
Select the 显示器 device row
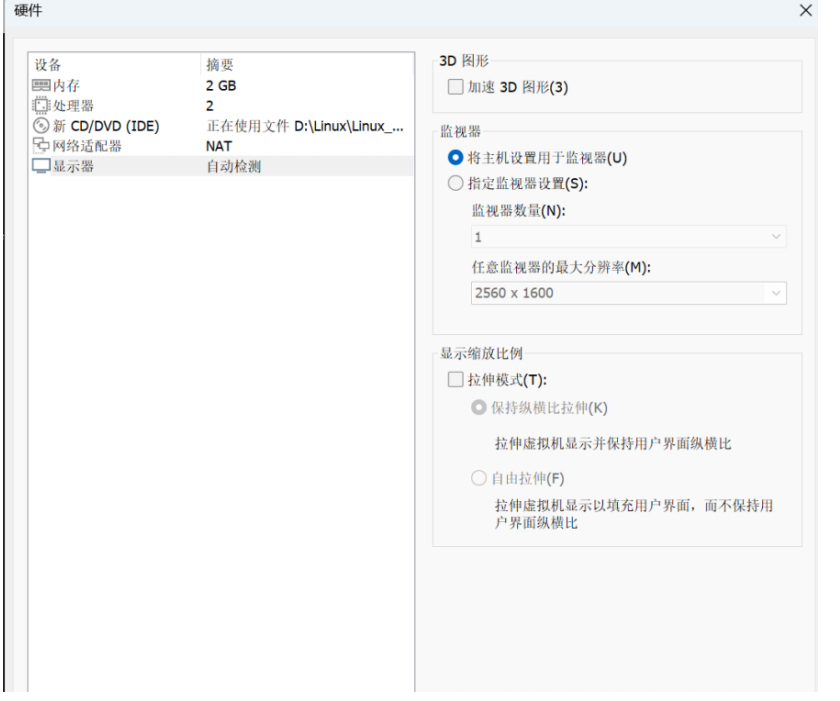point(221,166)
